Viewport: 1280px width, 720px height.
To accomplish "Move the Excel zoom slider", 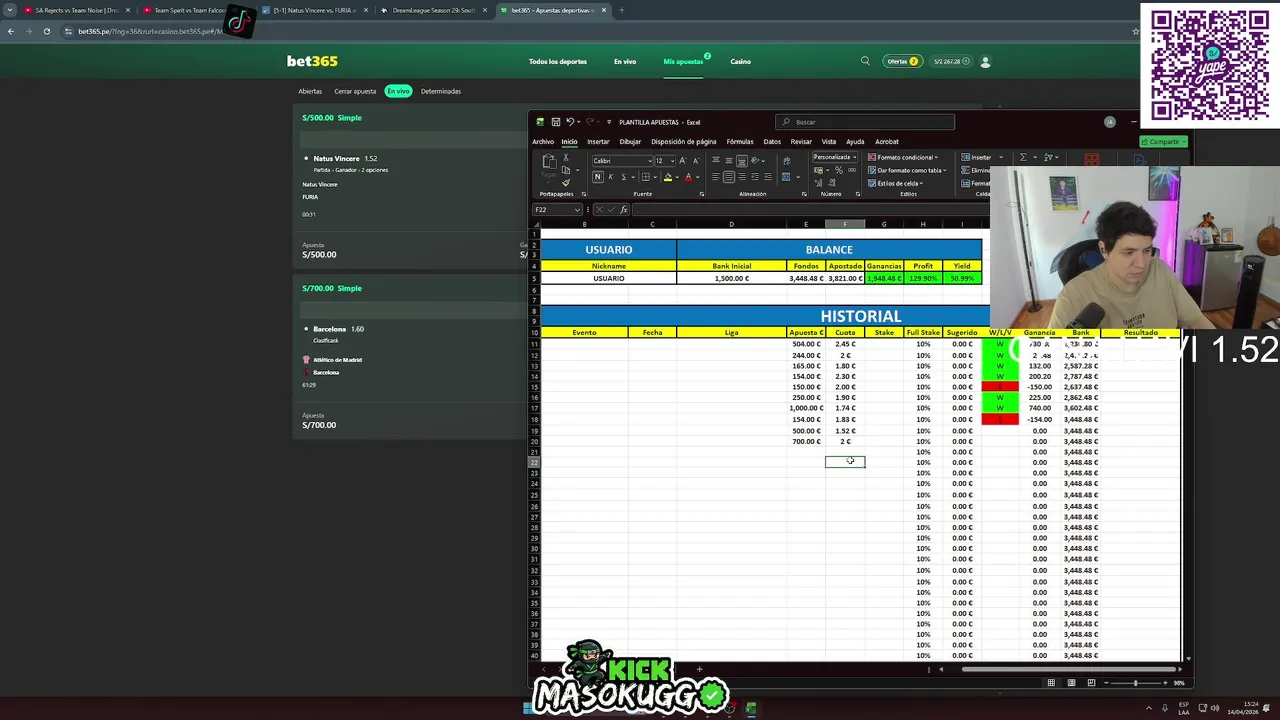I will pos(1135,683).
